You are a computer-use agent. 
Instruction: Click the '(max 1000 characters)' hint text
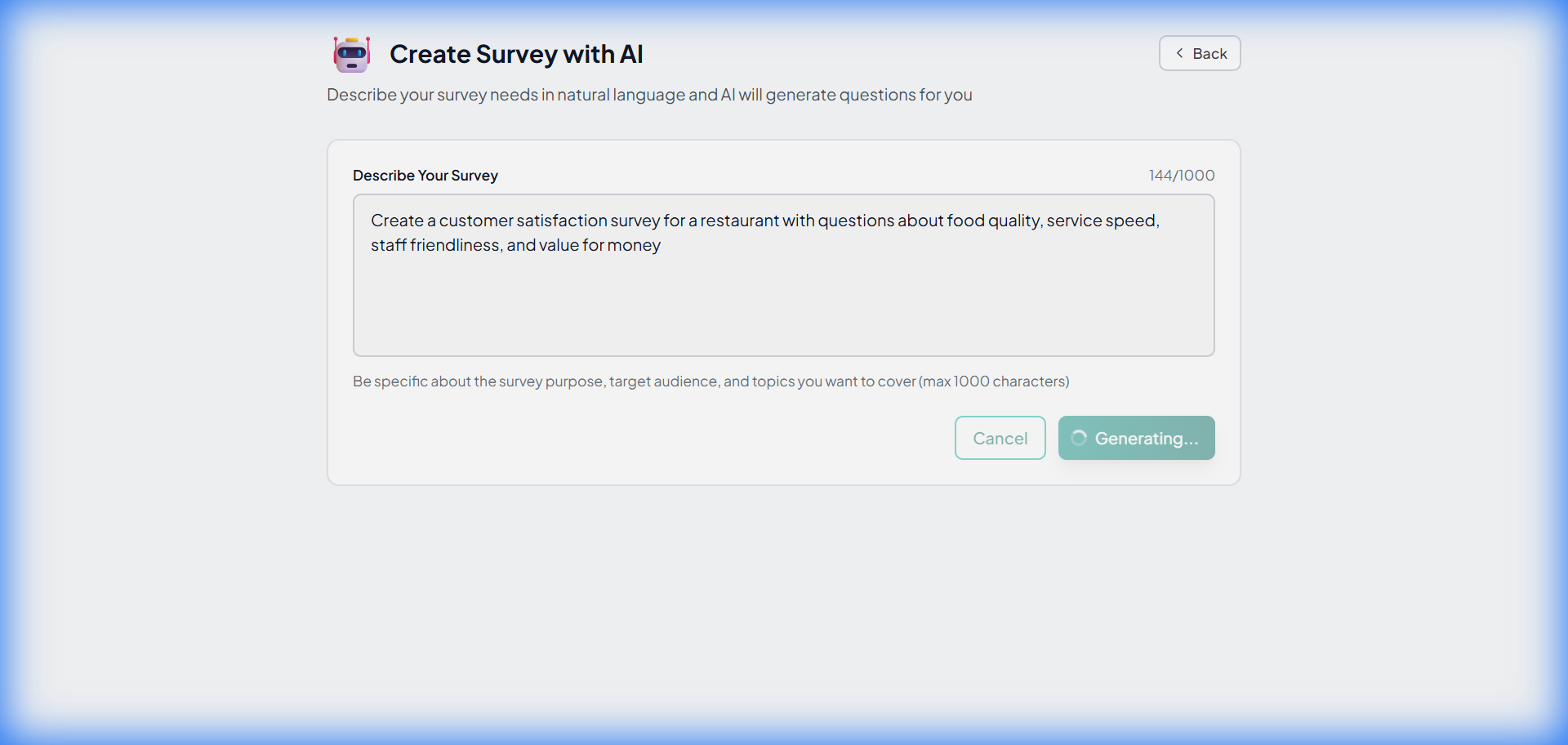click(x=995, y=381)
